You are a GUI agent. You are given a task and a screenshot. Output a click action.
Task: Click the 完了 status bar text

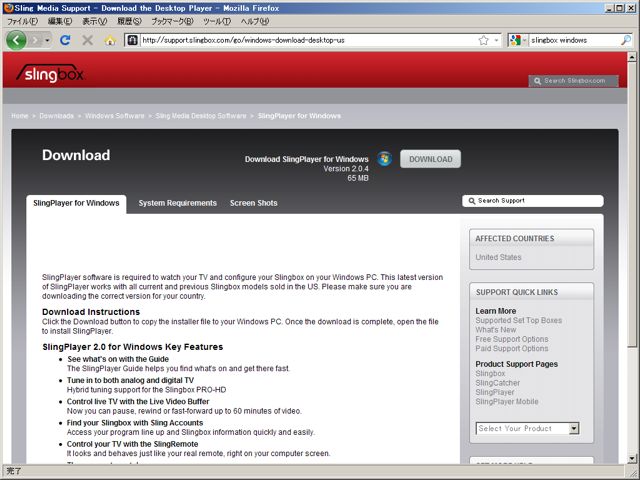pyautogui.click(x=13, y=471)
